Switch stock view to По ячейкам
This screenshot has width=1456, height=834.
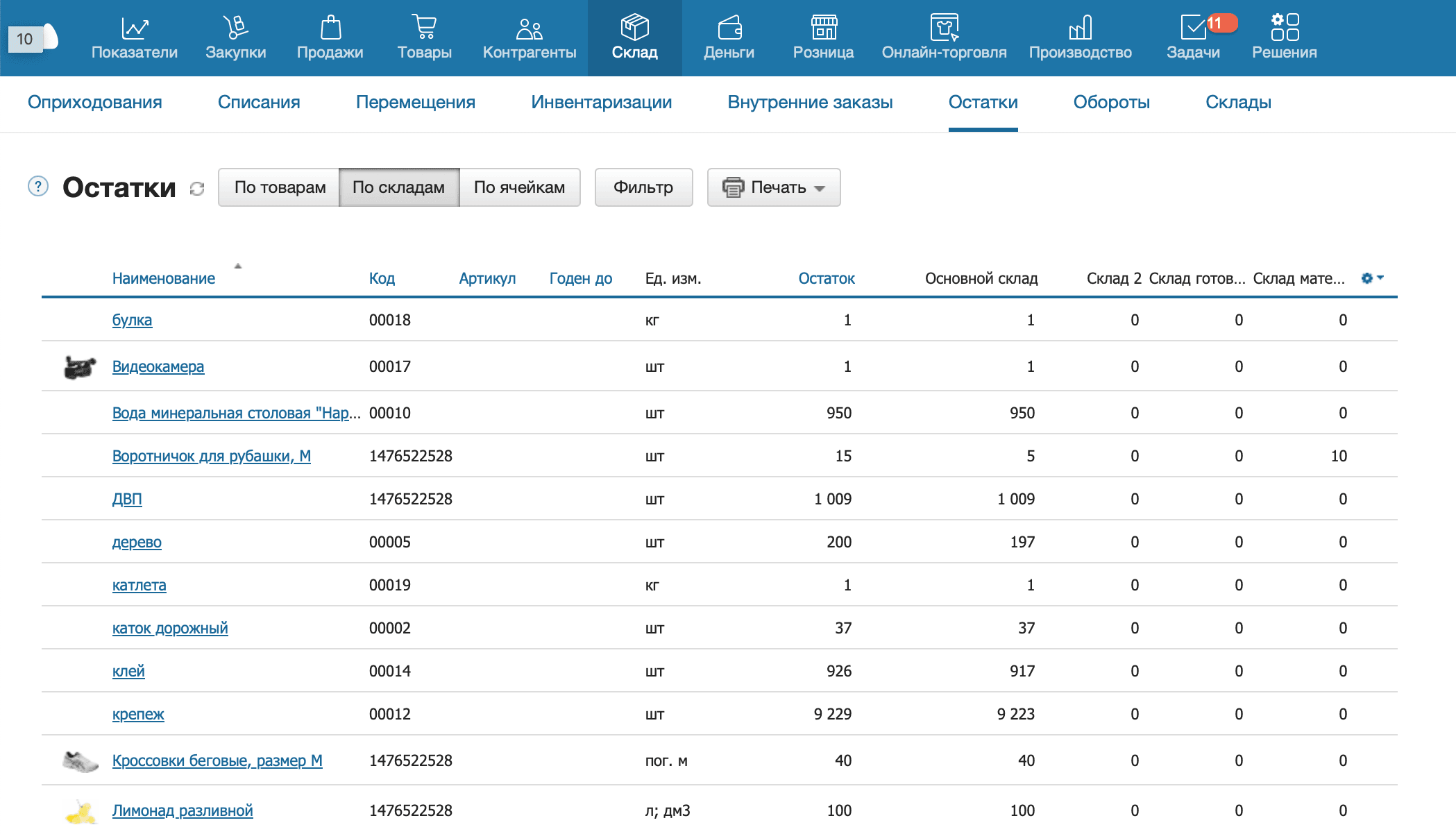[x=519, y=187]
